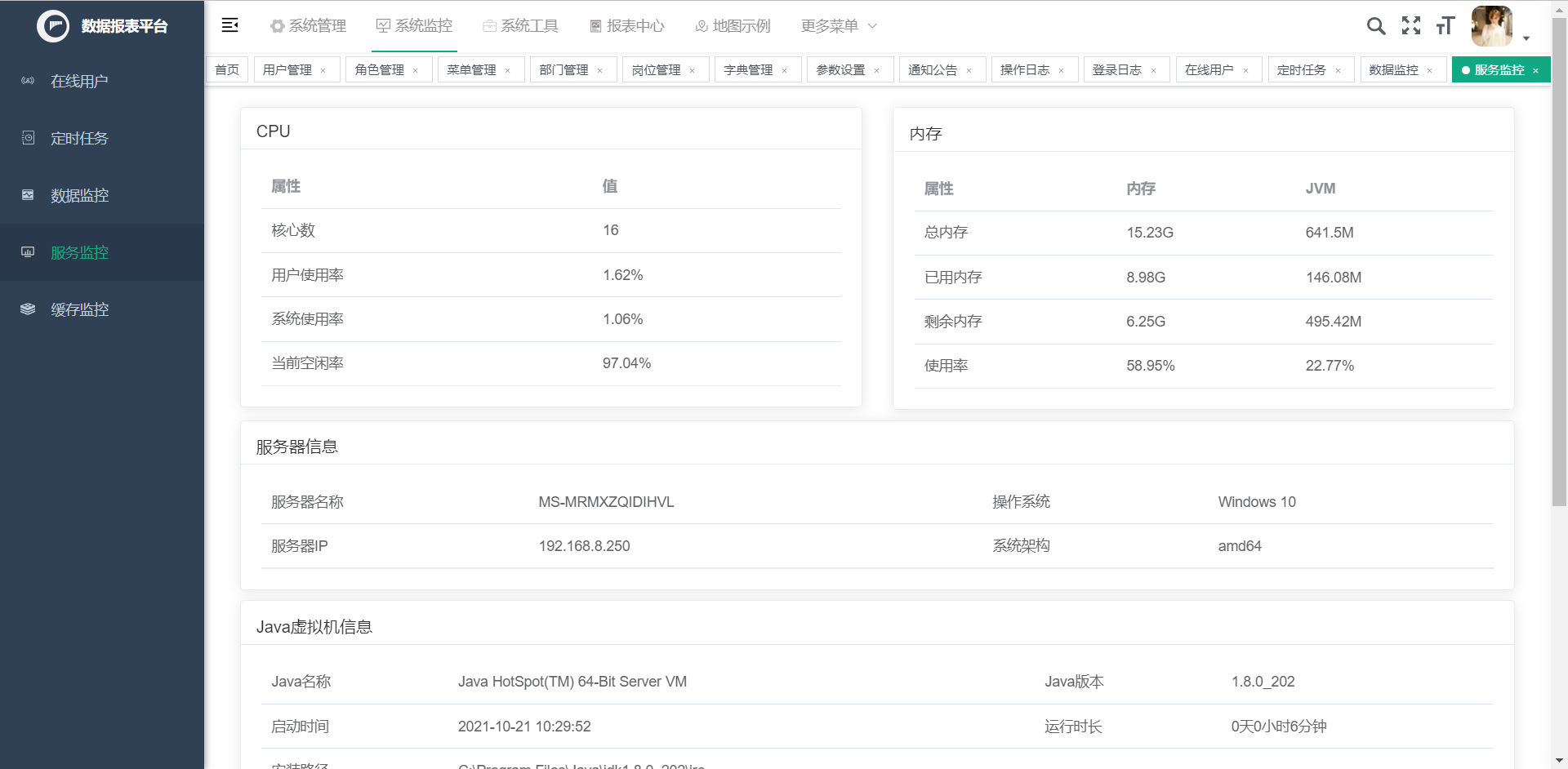Select 缓存监控 from the sidebar

point(78,309)
